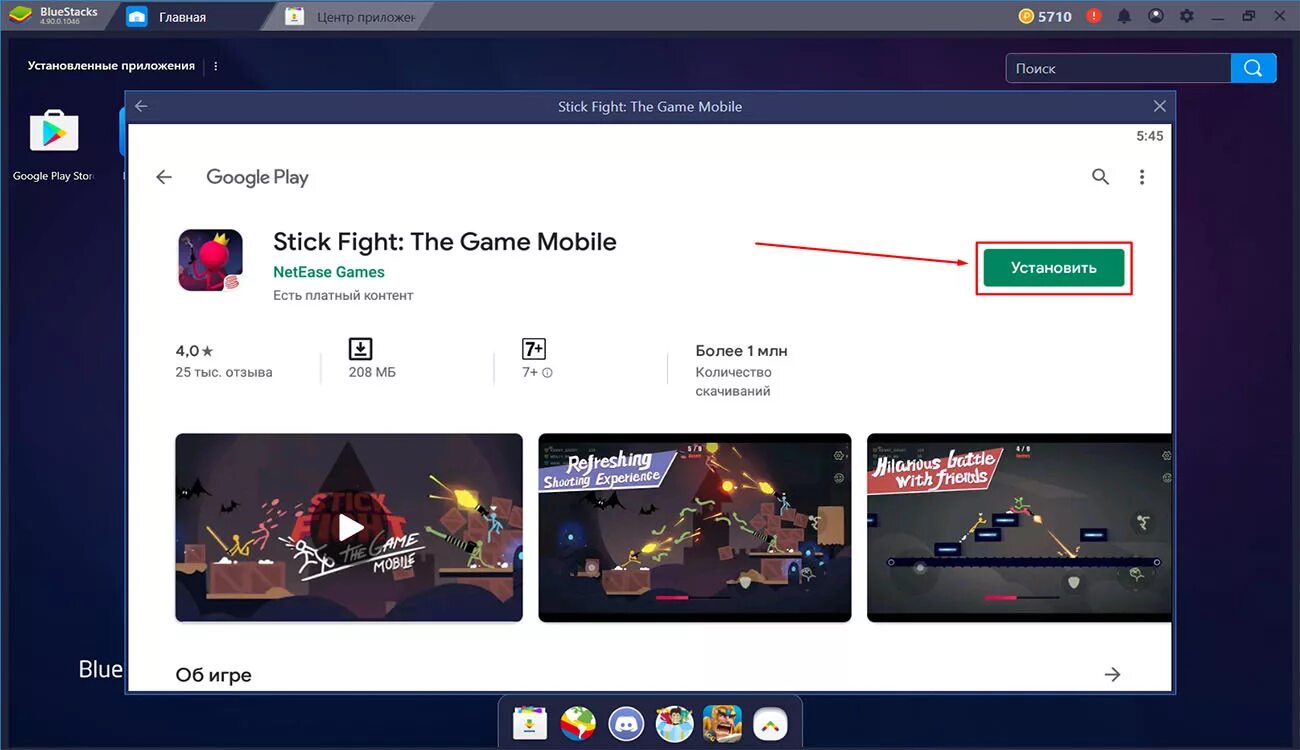The image size is (1300, 750).
Task: Click the 208 МБ download size icon
Action: [x=360, y=349]
